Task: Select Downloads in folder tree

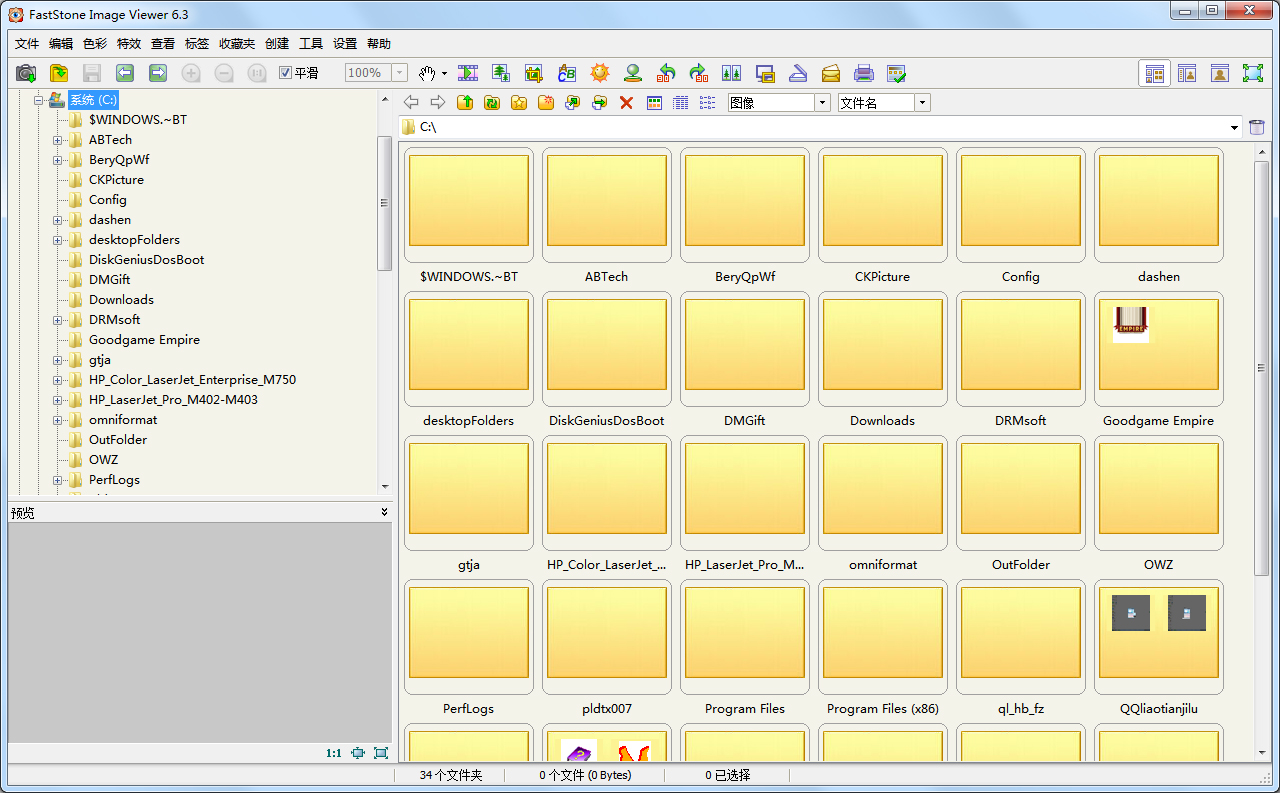Action: pos(121,300)
